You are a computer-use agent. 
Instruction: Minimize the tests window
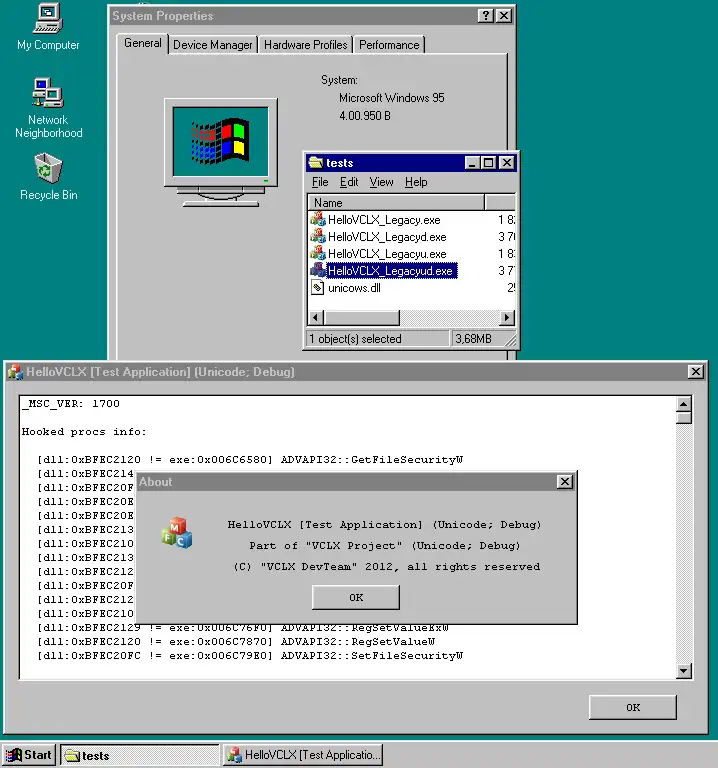tap(472, 163)
